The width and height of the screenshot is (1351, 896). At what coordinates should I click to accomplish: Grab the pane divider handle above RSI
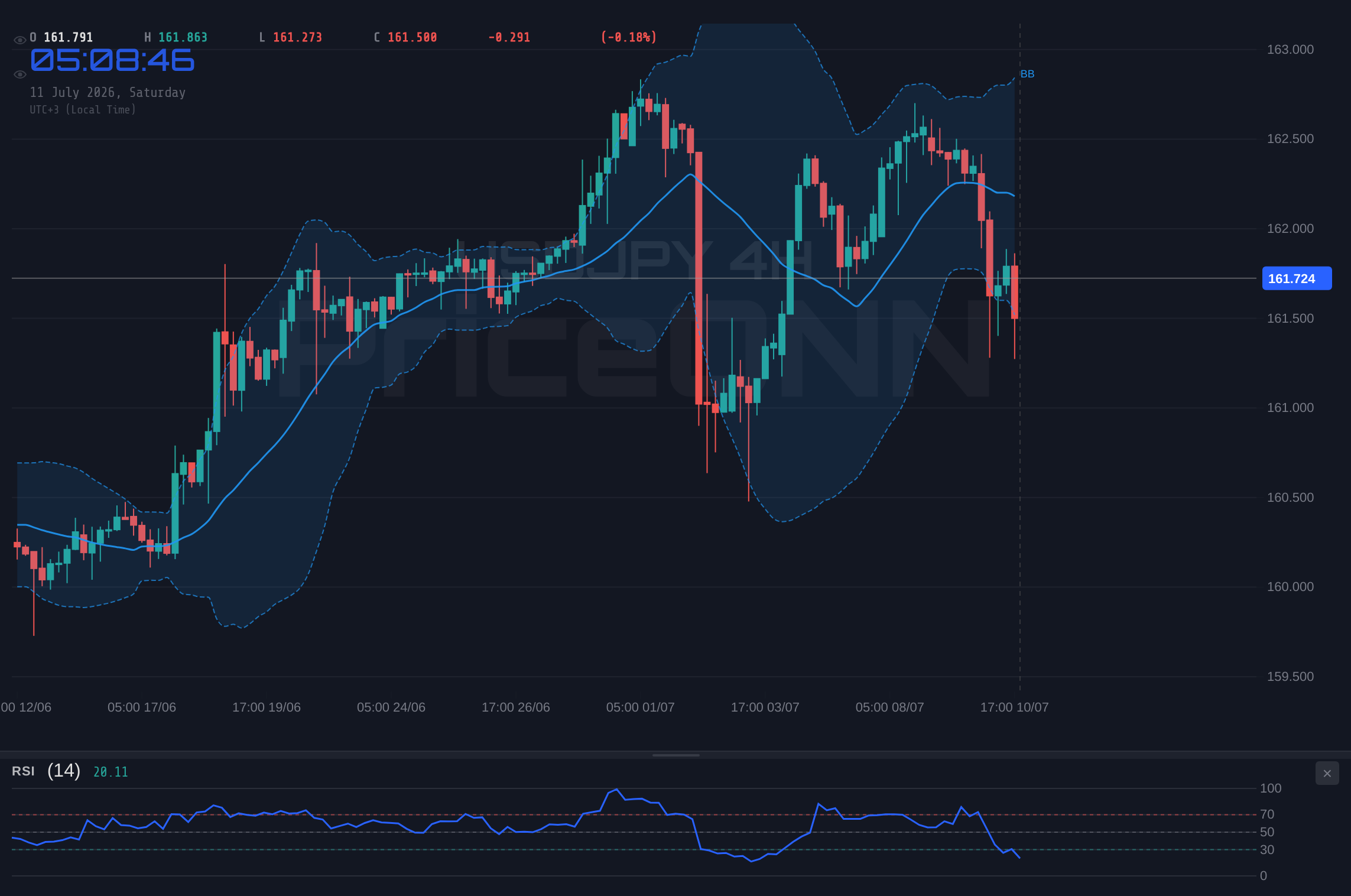click(x=675, y=755)
